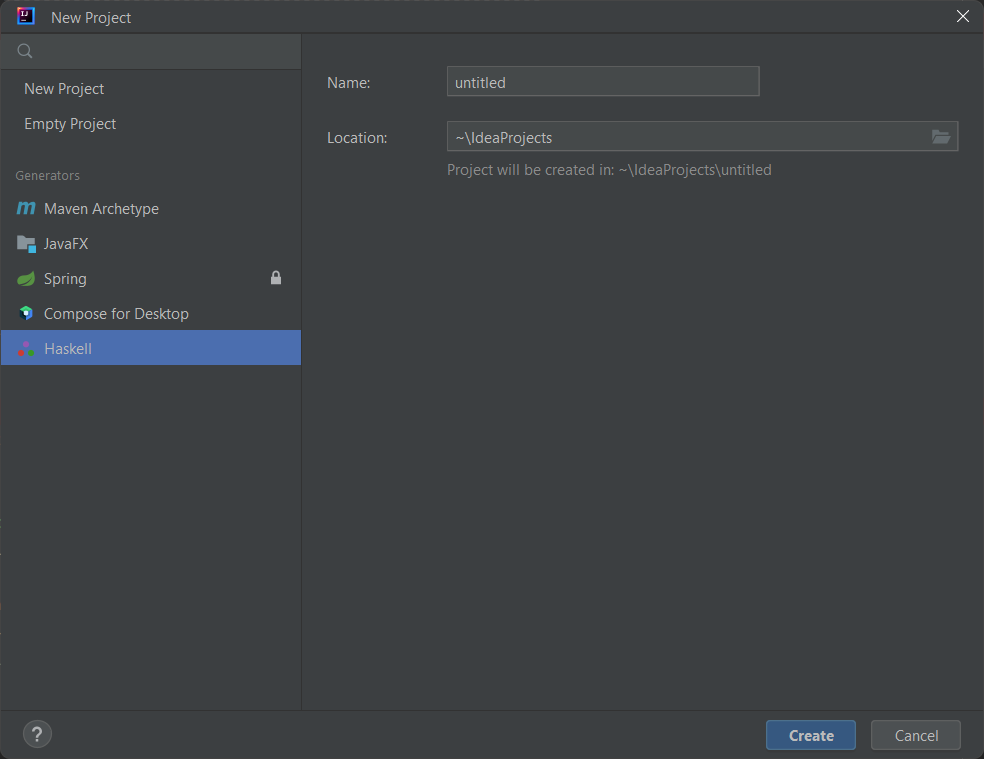Click the JavaFX folder icon
This screenshot has width=984, height=759.
click(26, 244)
